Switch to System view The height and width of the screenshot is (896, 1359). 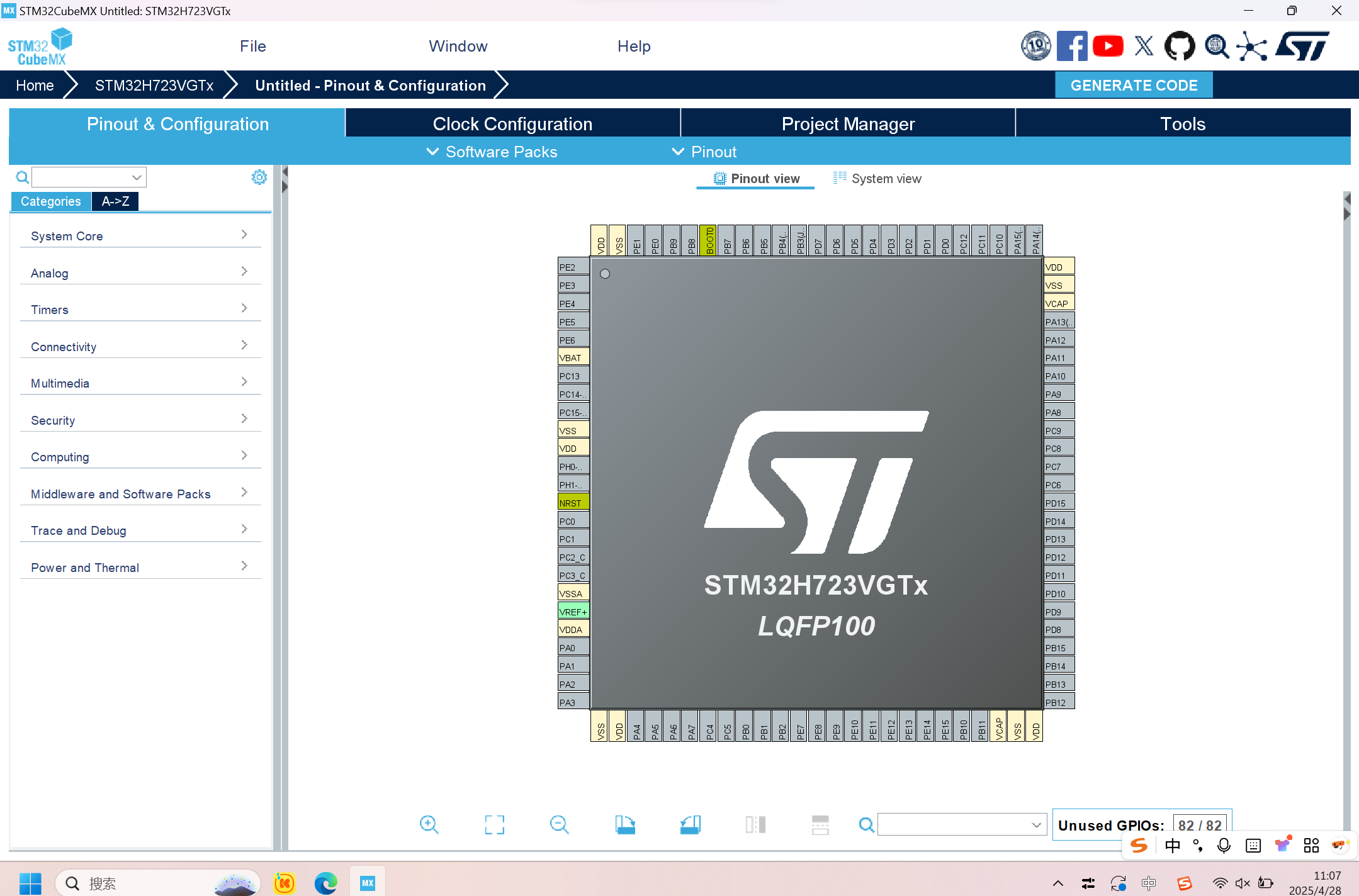[x=877, y=179]
